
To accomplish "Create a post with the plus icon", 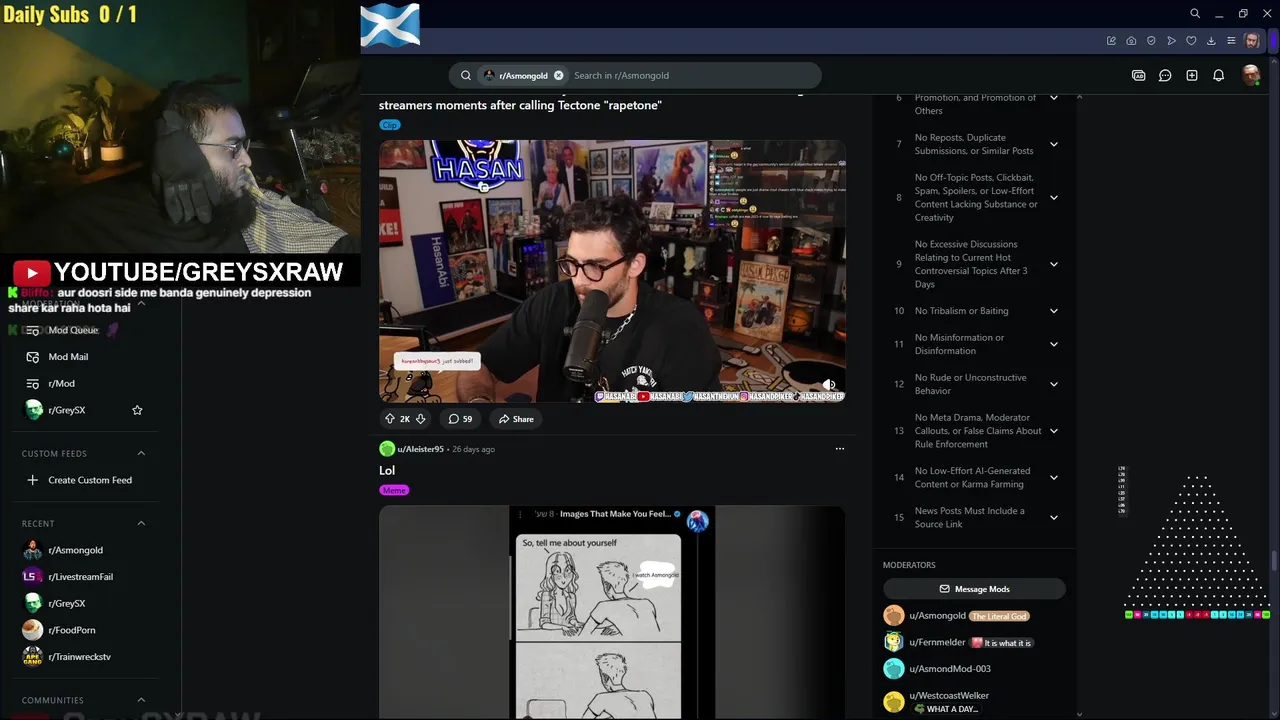I will [1192, 75].
